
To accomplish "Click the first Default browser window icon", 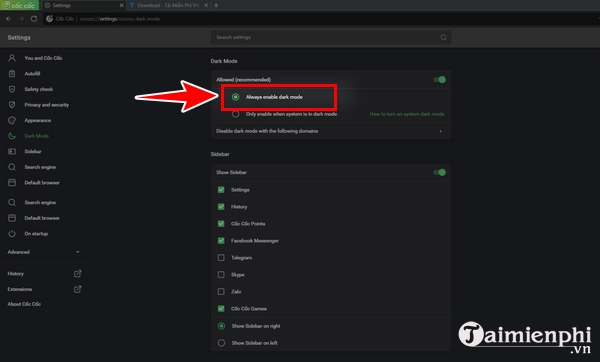I will (12, 183).
